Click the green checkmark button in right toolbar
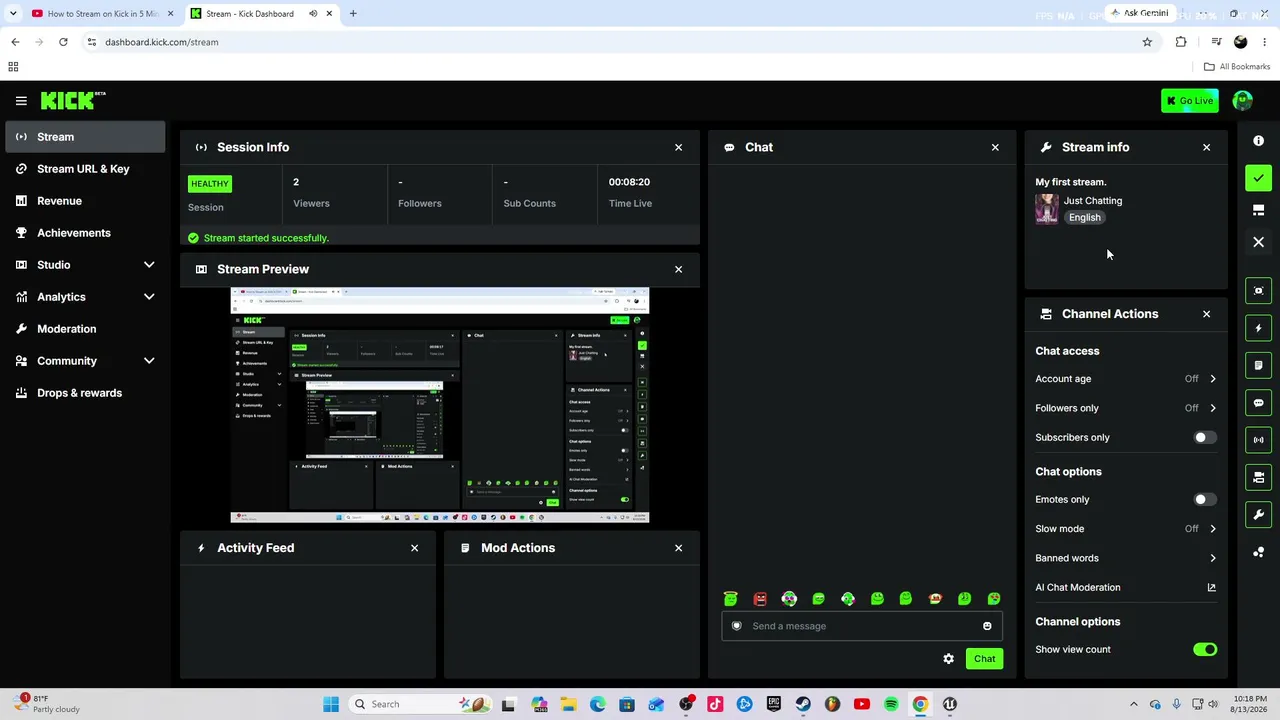 click(1259, 178)
